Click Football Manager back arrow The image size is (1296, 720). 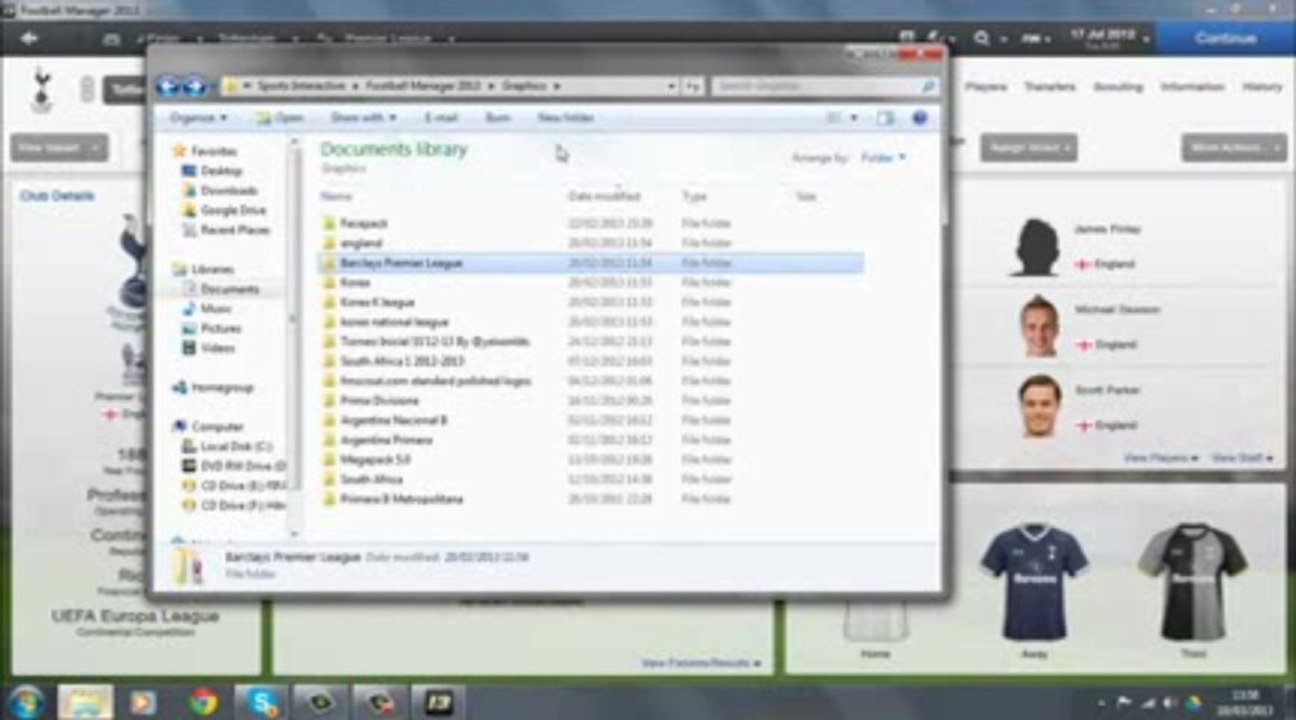29,38
